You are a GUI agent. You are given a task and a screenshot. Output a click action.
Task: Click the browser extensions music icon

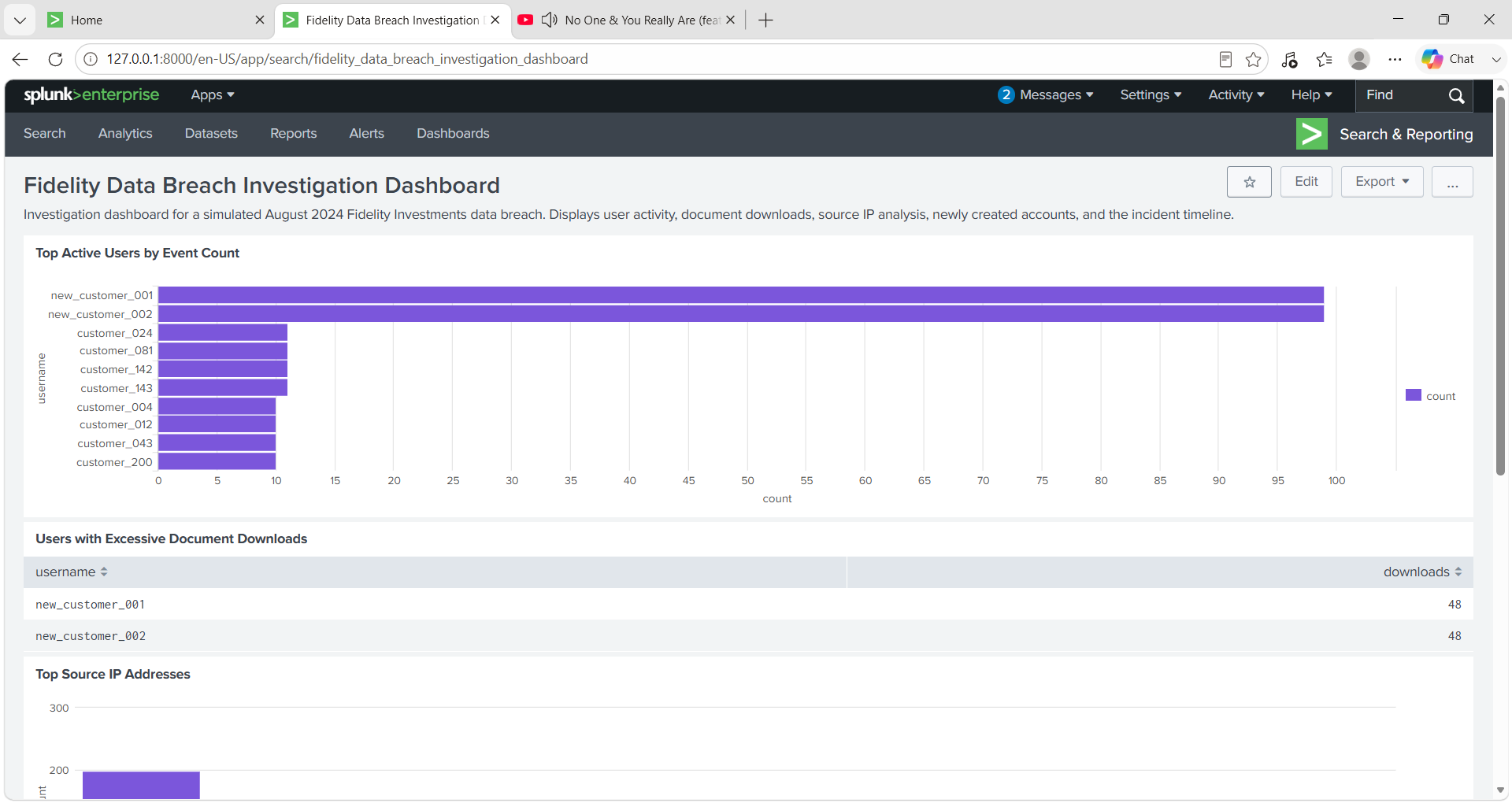pyautogui.click(x=1289, y=59)
